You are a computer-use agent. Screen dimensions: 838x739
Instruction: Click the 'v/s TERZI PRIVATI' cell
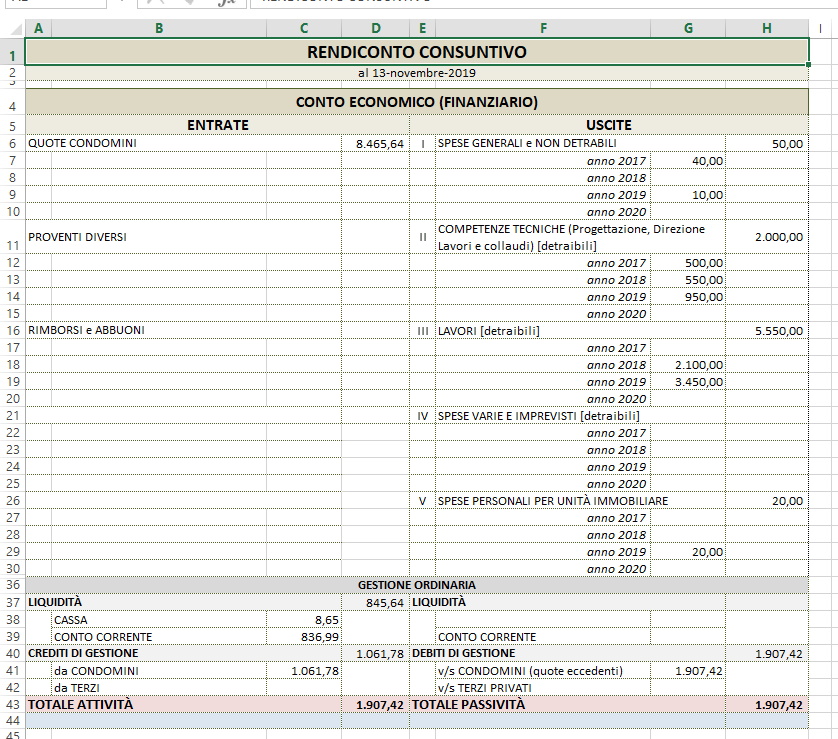543,688
